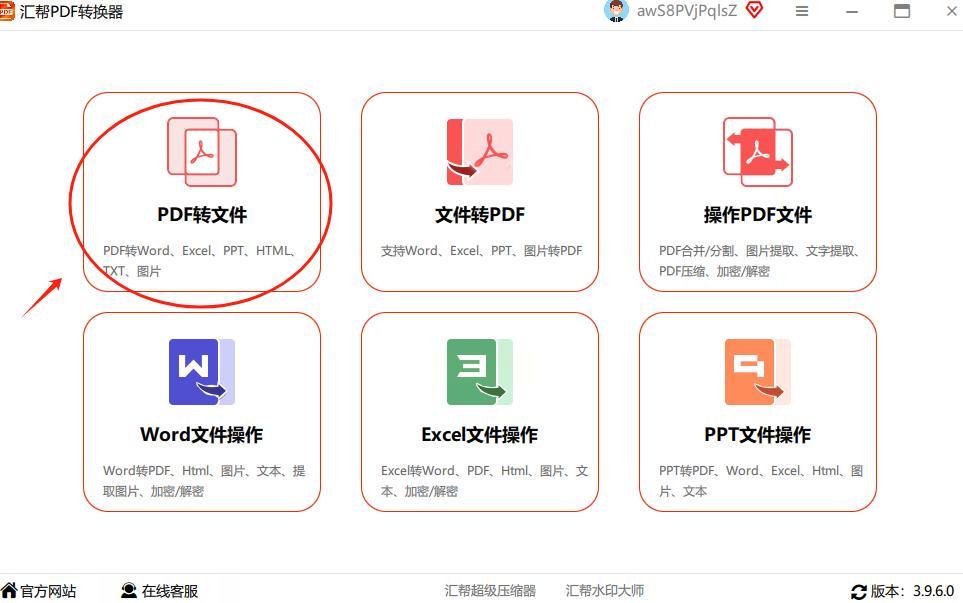
Task: Open the PPT文件操作 icon
Action: click(756, 371)
